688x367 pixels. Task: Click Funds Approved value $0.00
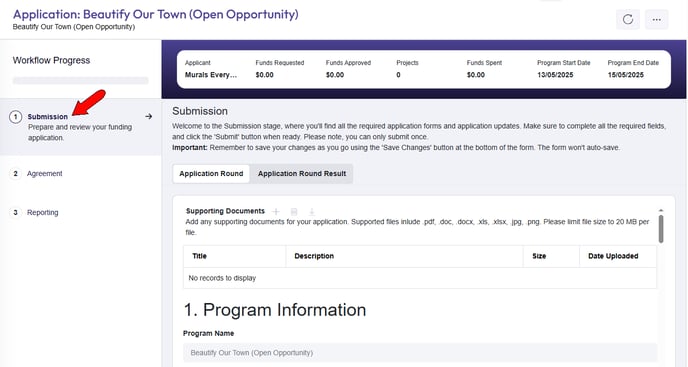tap(335, 75)
